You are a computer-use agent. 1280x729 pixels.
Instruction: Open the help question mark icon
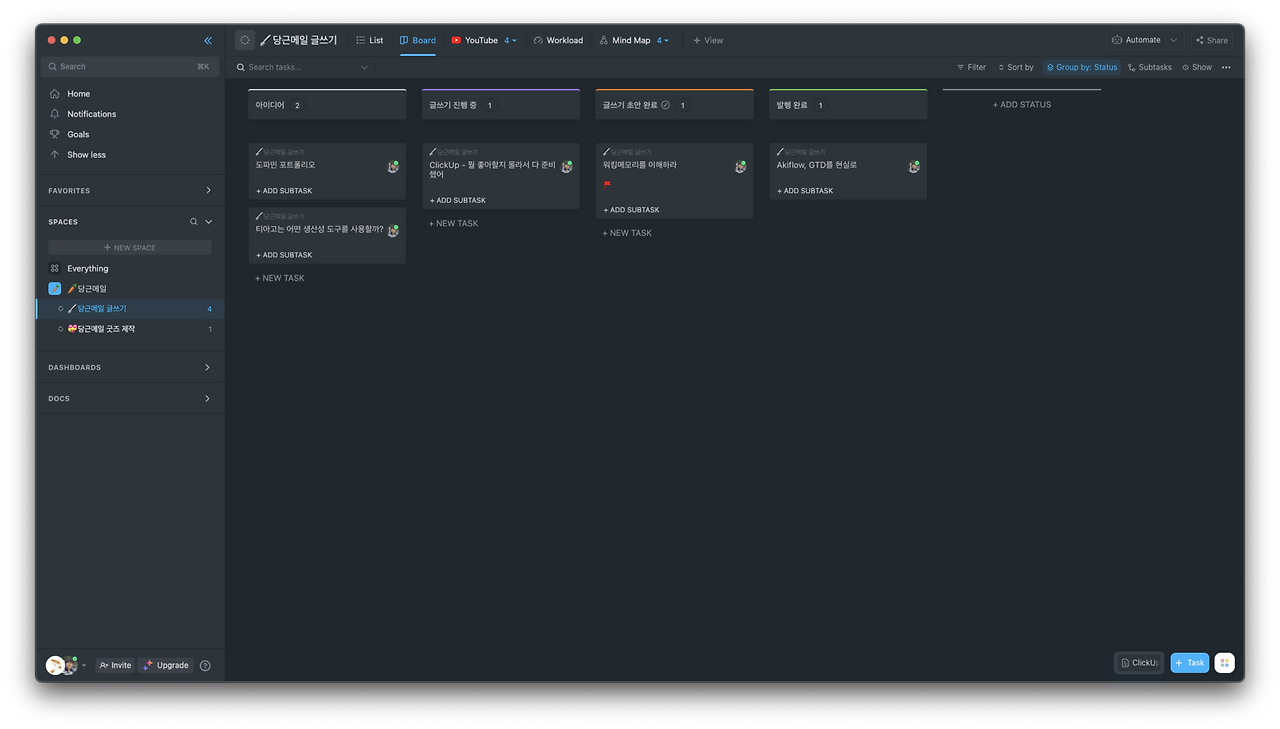(205, 665)
